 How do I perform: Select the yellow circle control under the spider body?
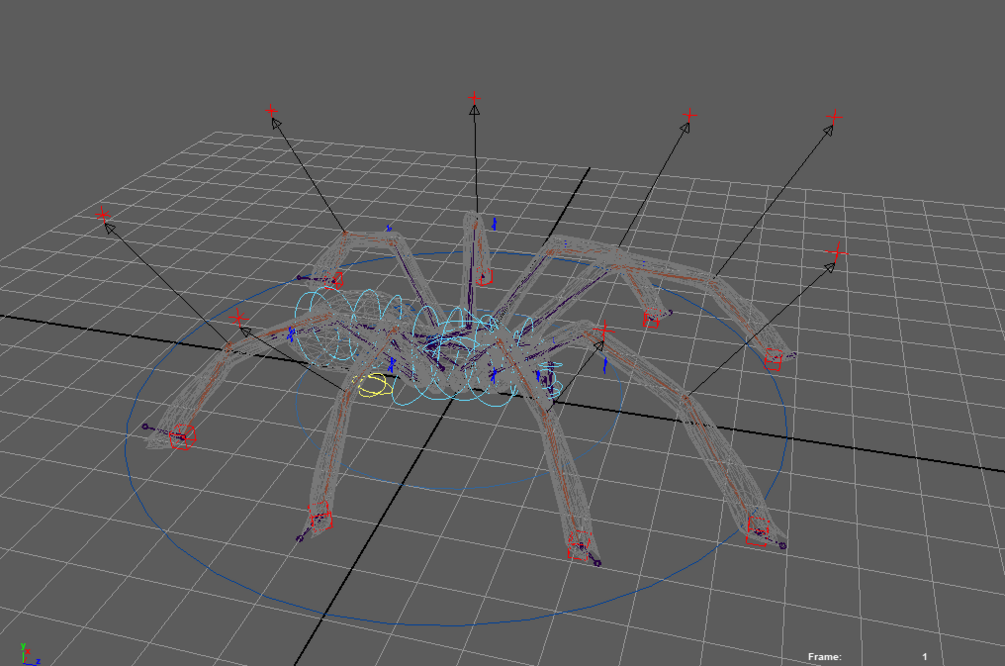(374, 386)
